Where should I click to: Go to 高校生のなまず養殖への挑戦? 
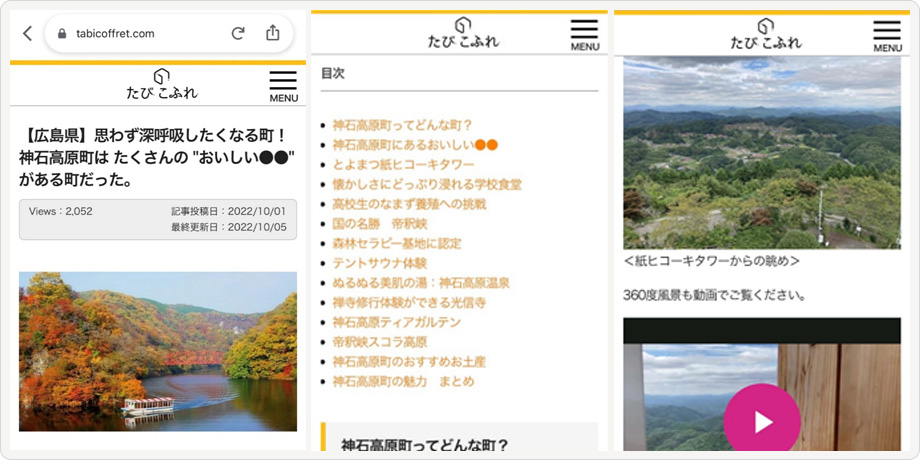tap(410, 204)
